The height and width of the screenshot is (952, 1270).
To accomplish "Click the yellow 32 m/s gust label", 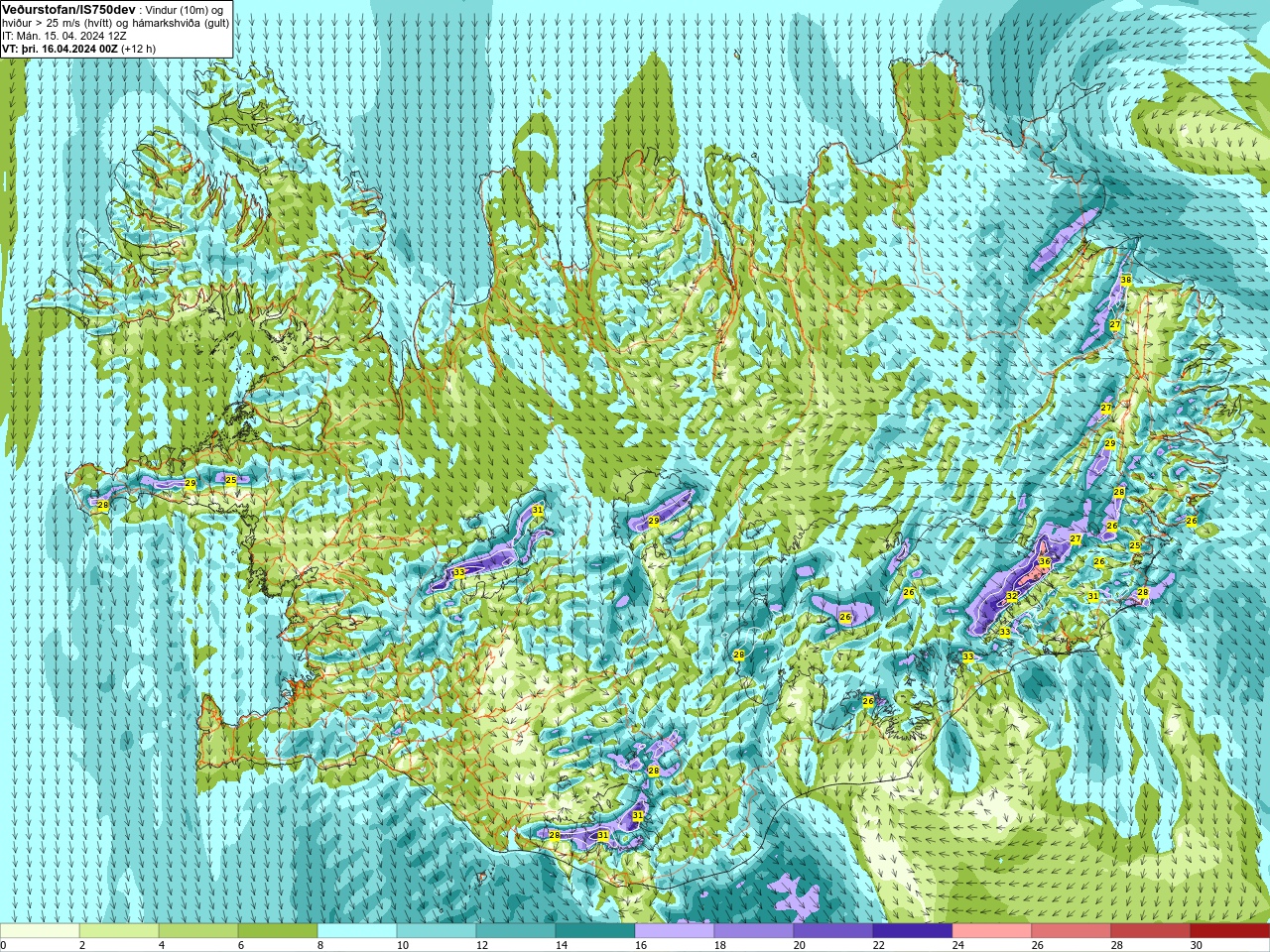I will tap(1011, 596).
